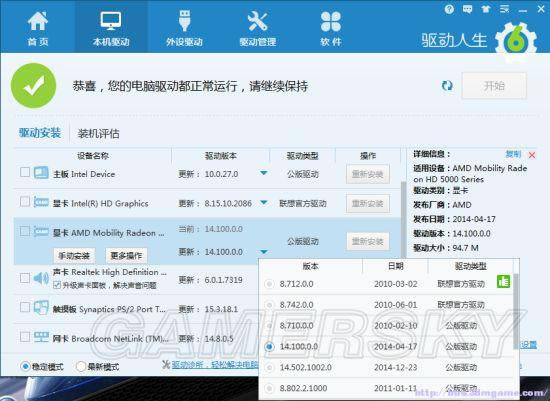The image size is (550, 401).
Task: Close details panel with red X
Action: pos(532,155)
